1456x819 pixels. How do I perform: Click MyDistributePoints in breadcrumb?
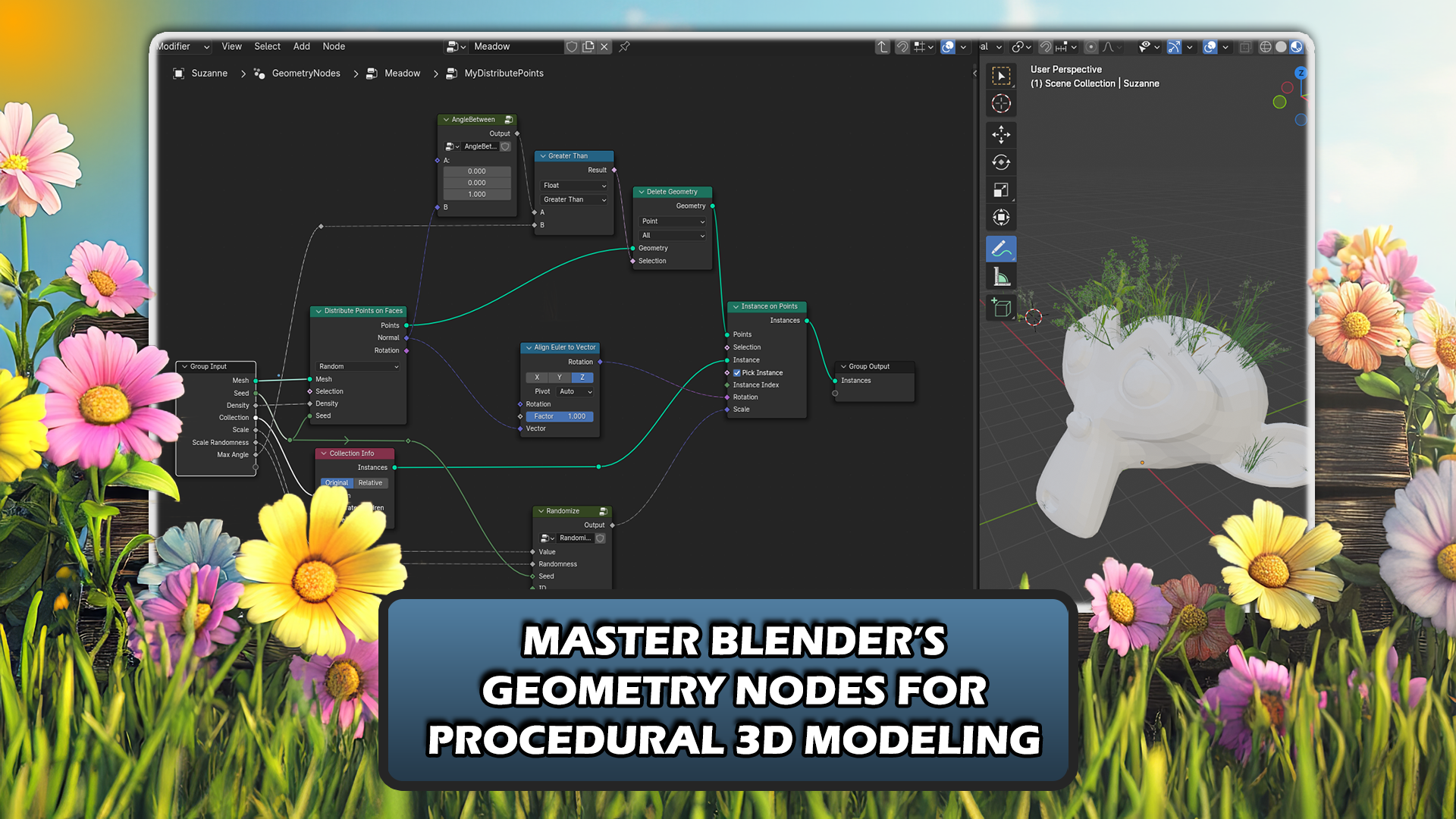pos(504,74)
